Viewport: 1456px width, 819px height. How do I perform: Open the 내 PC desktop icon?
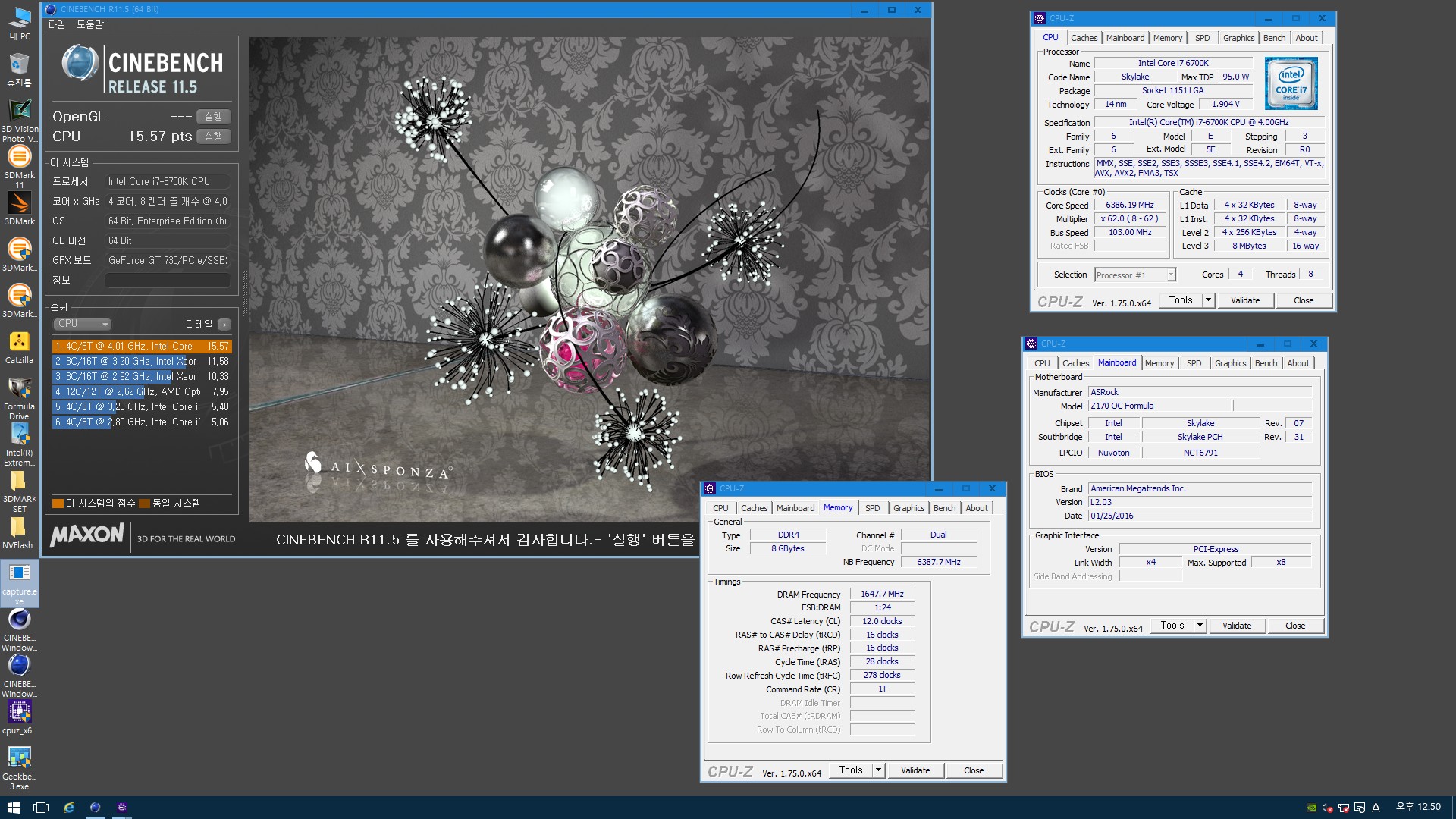tap(19, 23)
